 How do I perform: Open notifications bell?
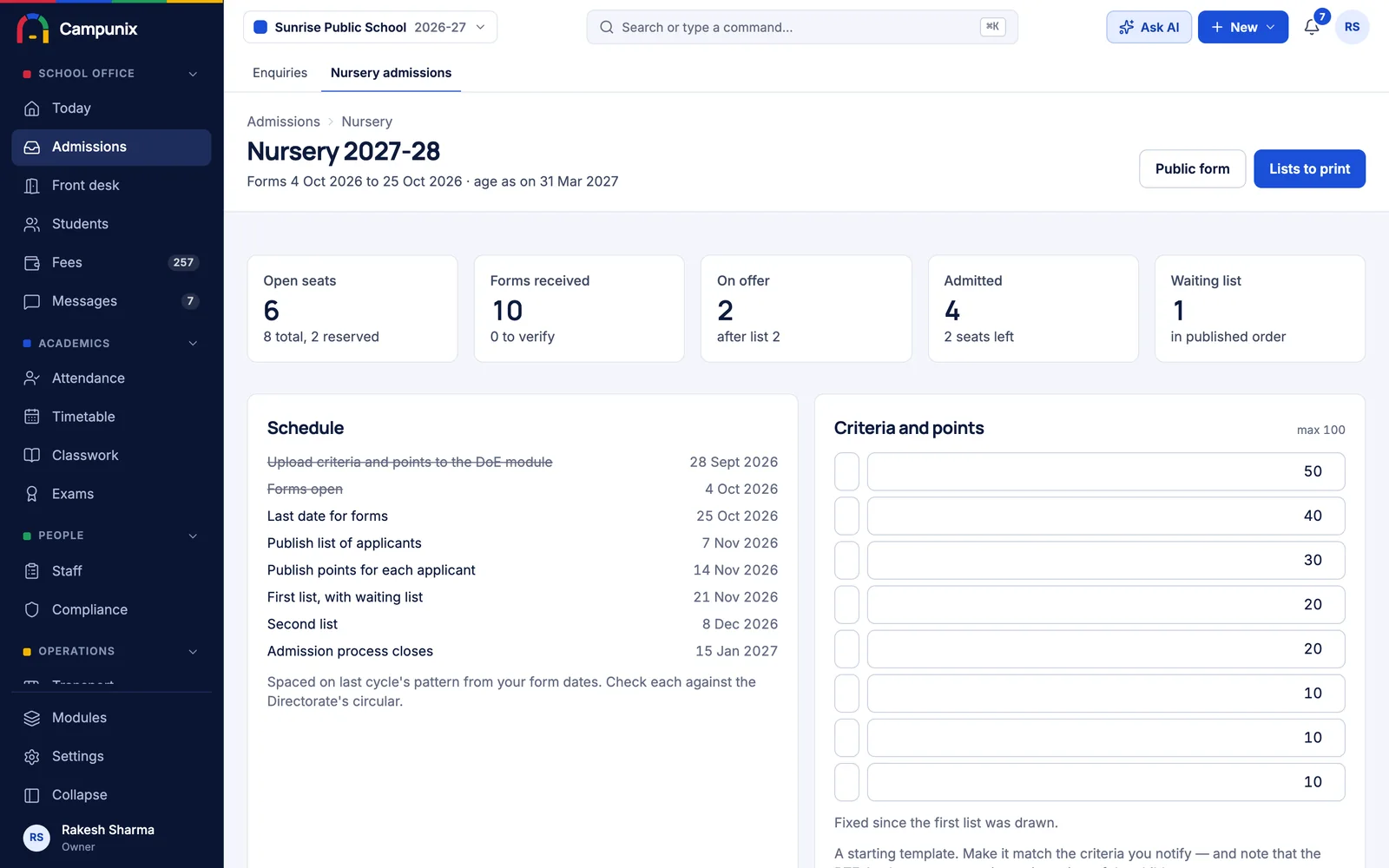pyautogui.click(x=1312, y=27)
